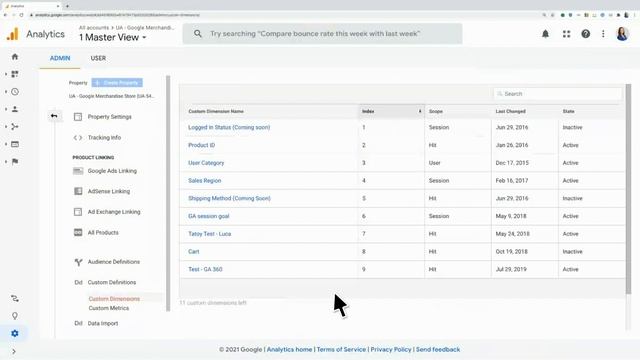Screen dimensions: 640x360
Task: Open Audience person icon in sidebar
Action: (x=15, y=109)
